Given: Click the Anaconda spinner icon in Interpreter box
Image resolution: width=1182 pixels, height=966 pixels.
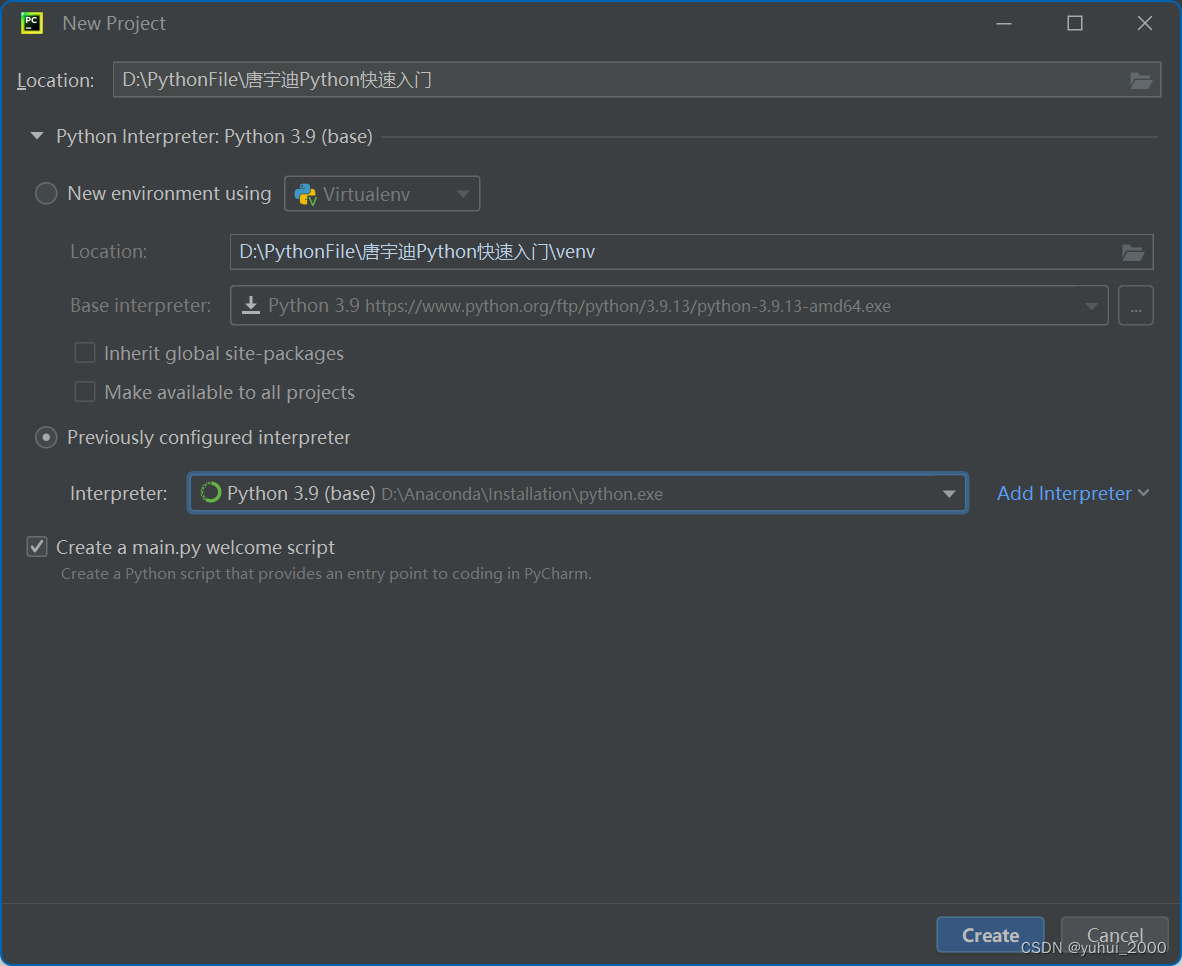Looking at the screenshot, I should coord(210,492).
